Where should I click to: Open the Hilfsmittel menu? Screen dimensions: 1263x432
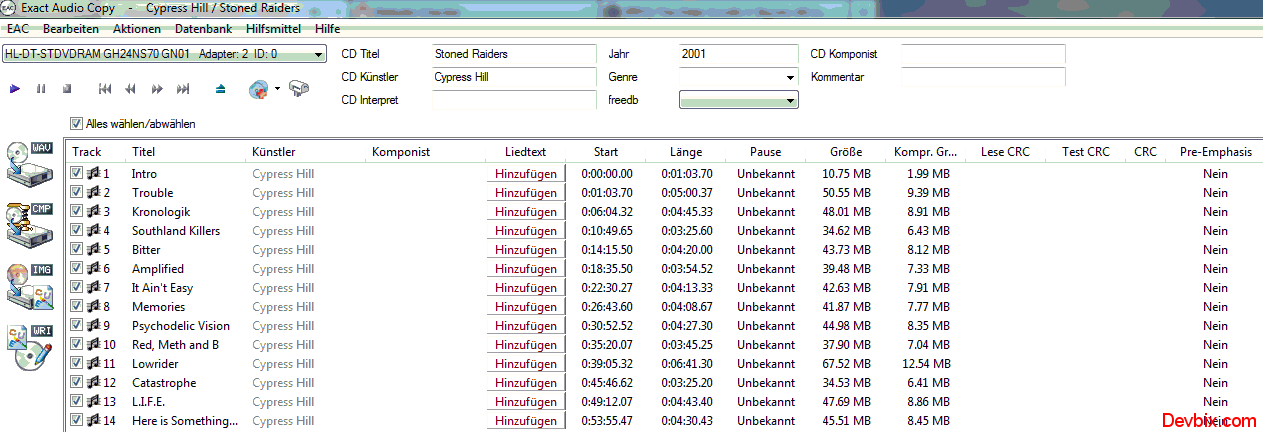click(x=274, y=29)
